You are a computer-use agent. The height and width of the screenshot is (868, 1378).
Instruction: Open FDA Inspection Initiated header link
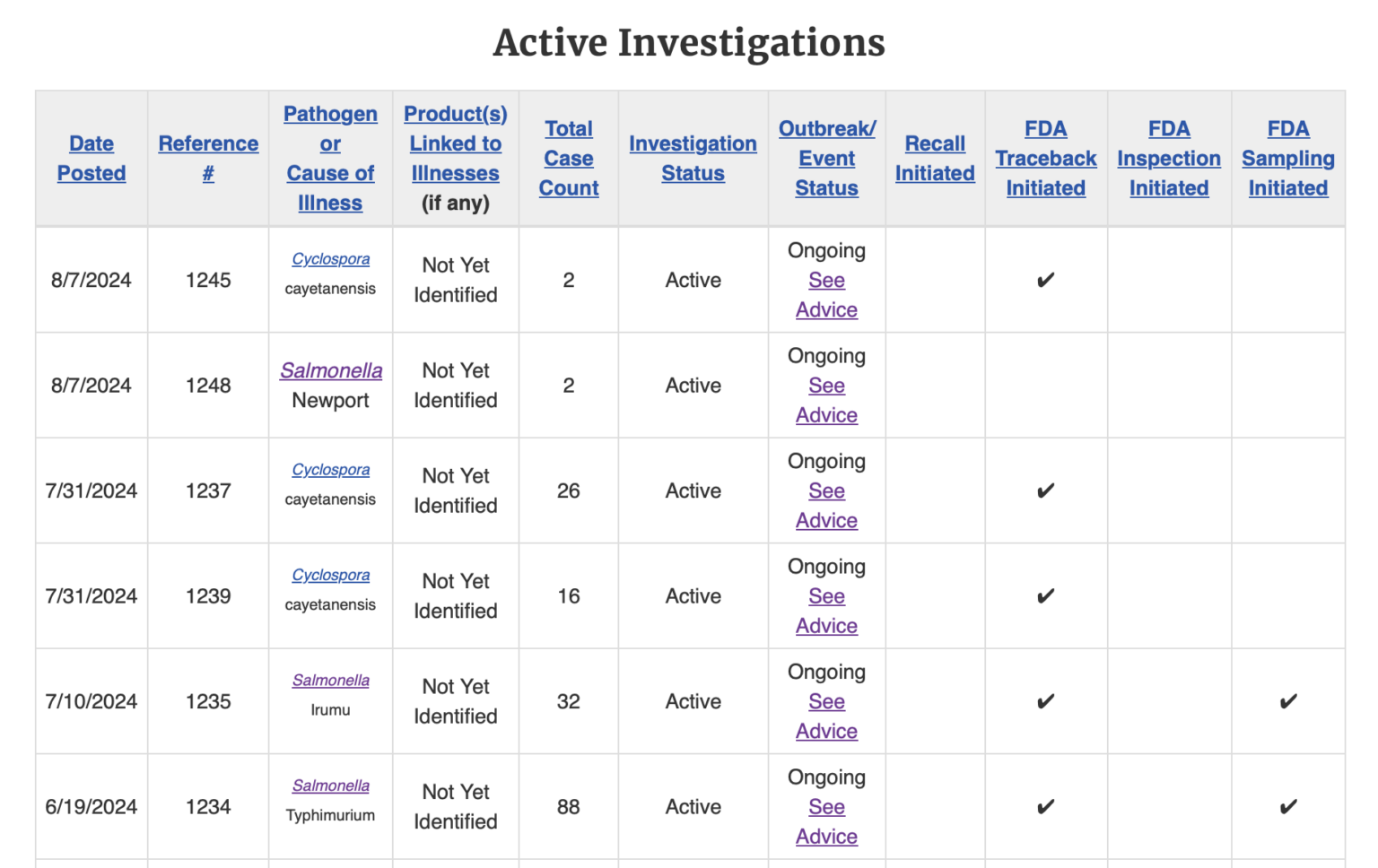click(x=1169, y=158)
